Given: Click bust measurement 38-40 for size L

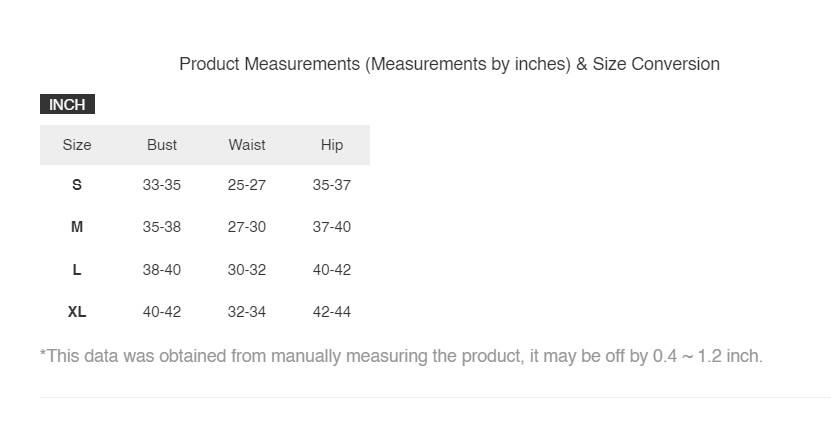Looking at the screenshot, I should (x=162, y=270).
